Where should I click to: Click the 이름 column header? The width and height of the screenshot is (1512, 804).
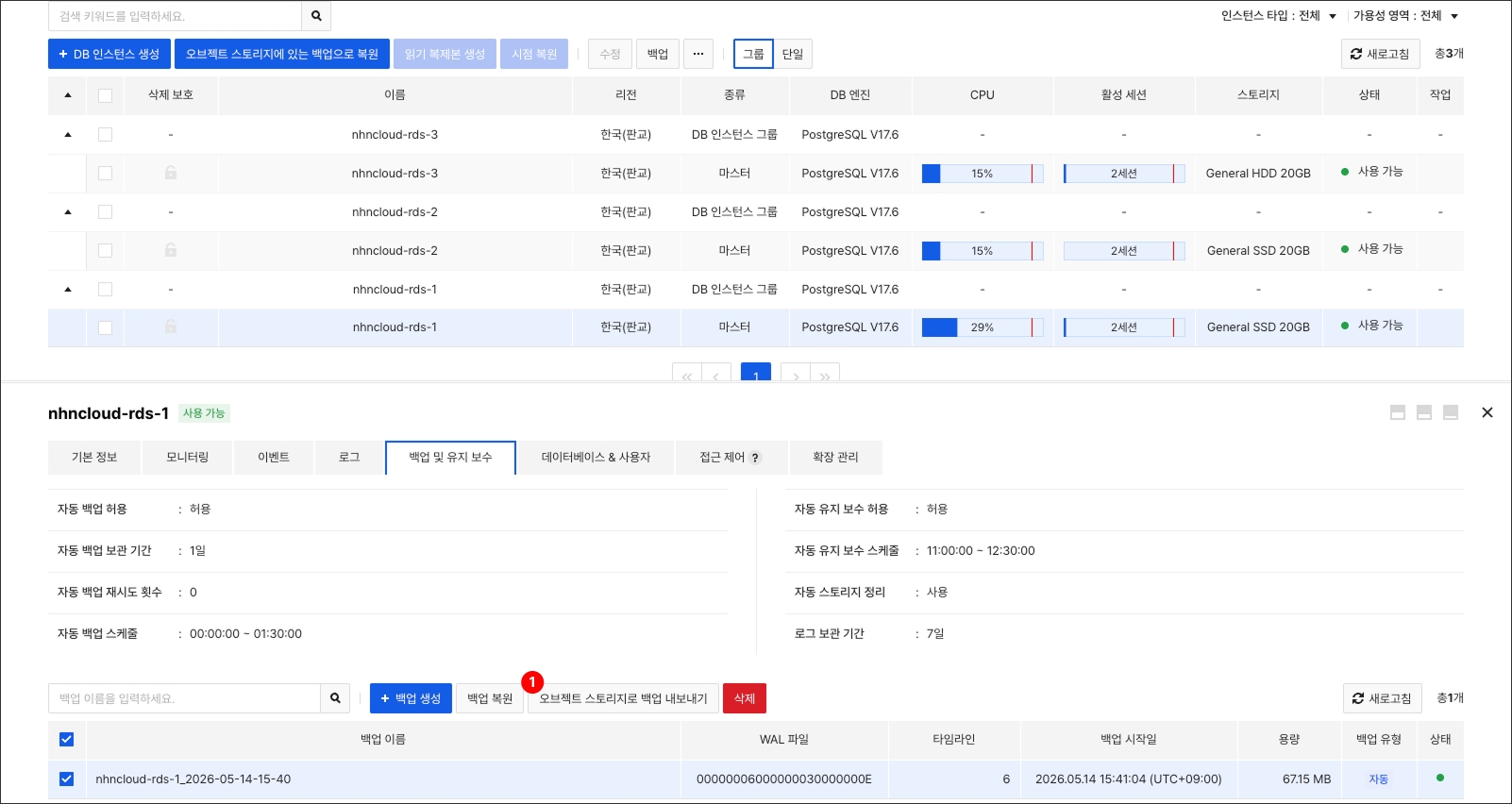pos(395,95)
